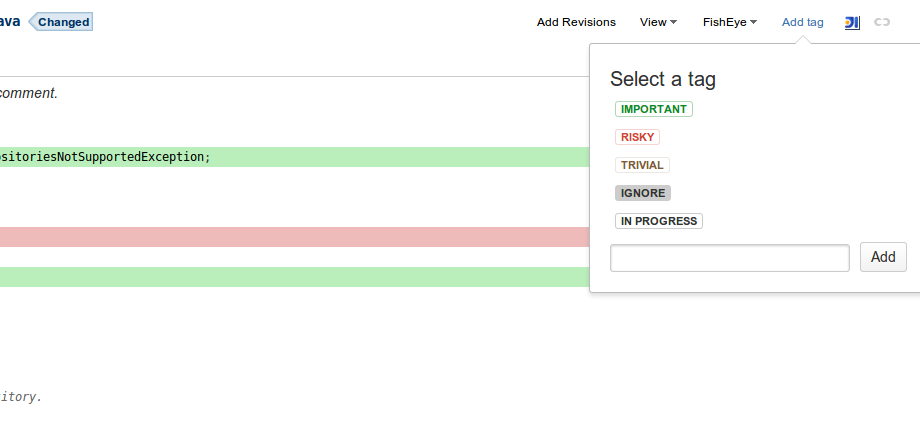Image resolution: width=920 pixels, height=445 pixels.
Task: Select the IN PROGRESS tag
Action: [659, 221]
